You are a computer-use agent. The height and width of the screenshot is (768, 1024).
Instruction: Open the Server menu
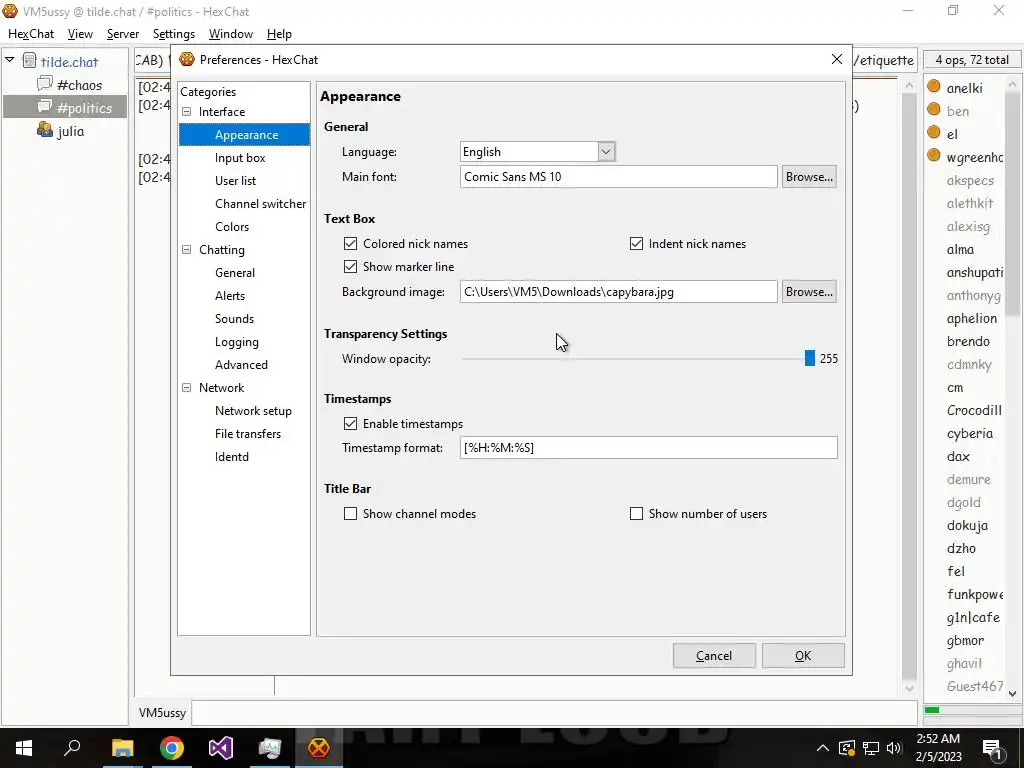(123, 34)
